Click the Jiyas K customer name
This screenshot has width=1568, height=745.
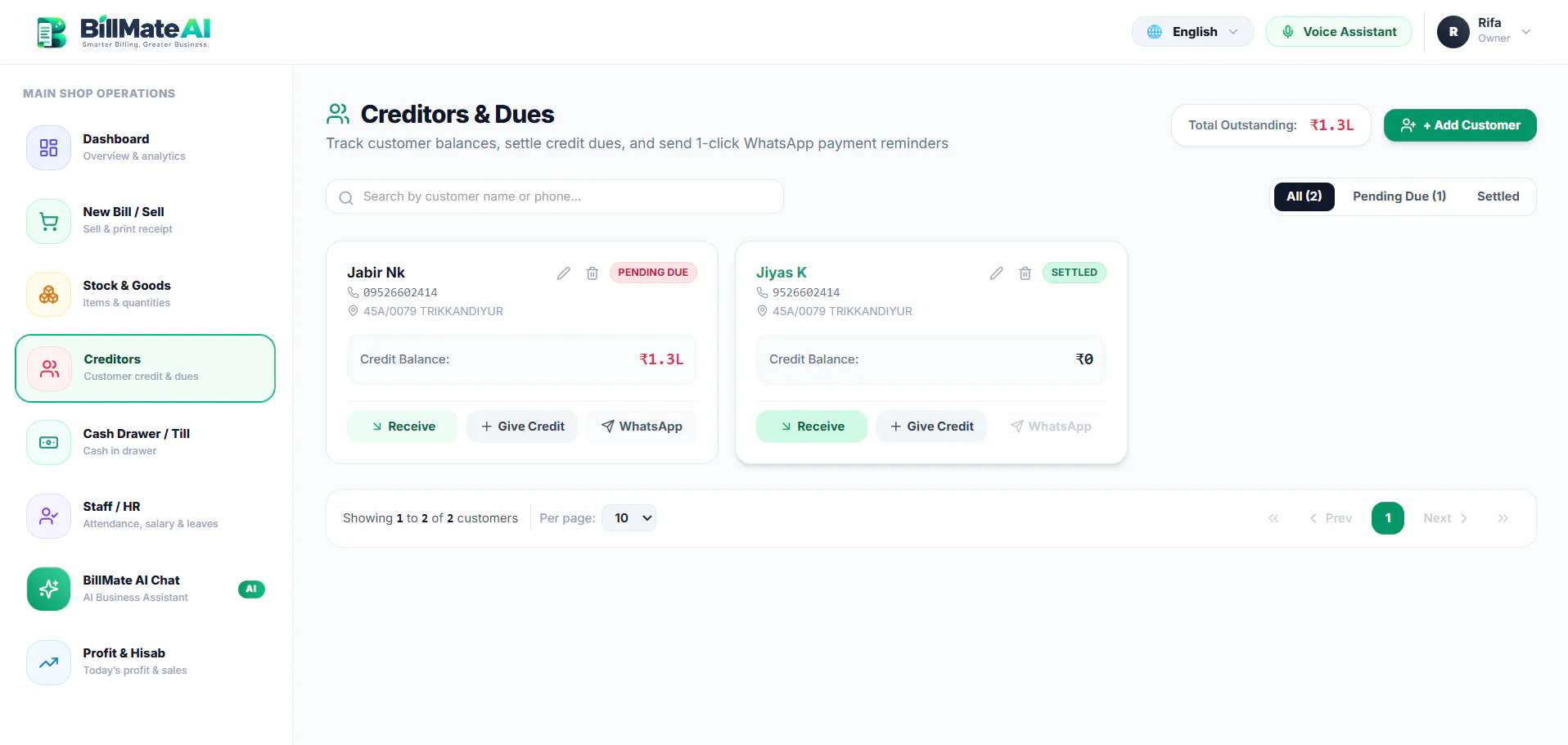[782, 273]
